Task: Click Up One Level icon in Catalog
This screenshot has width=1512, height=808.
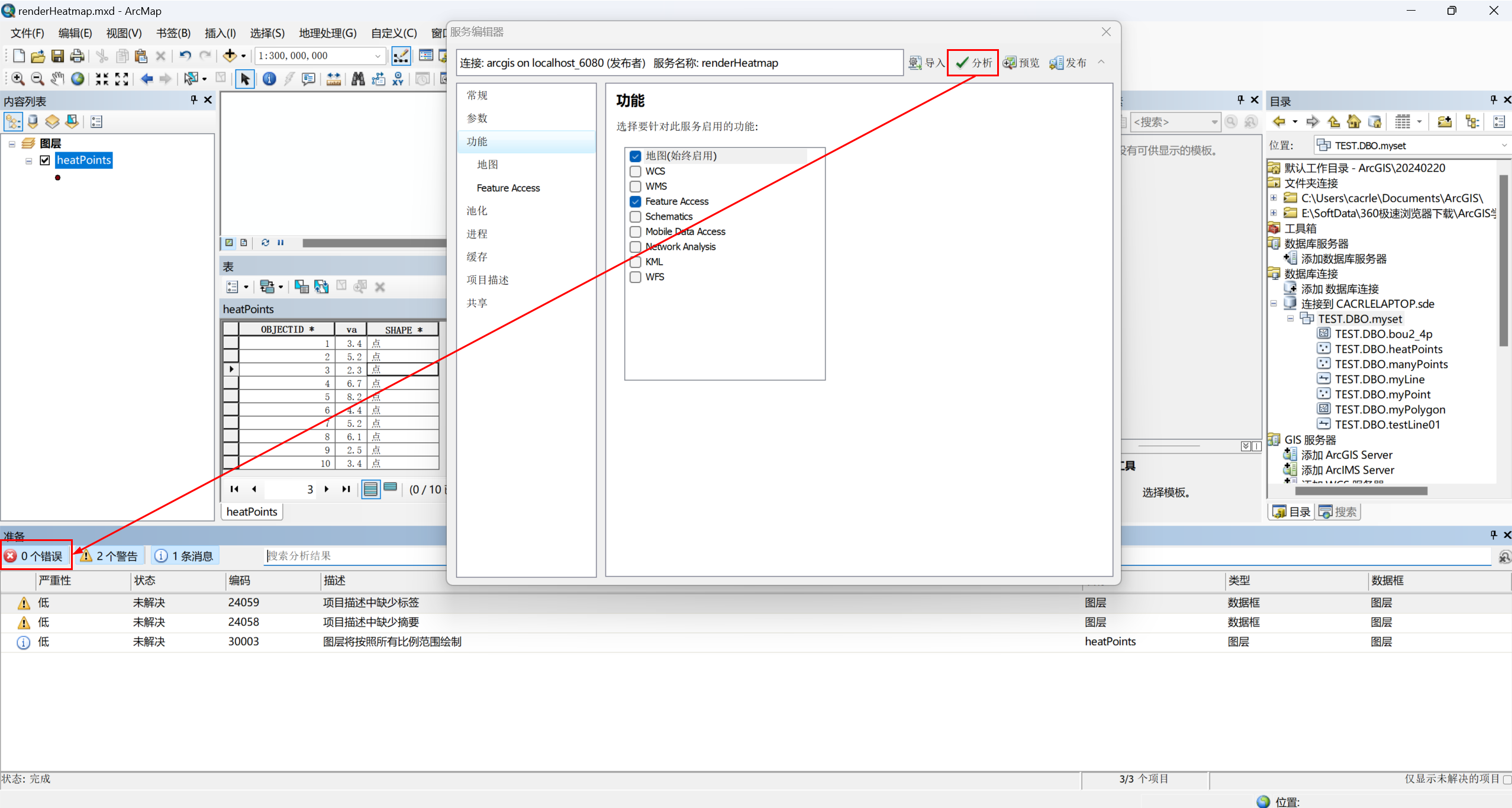Action: tap(1333, 122)
